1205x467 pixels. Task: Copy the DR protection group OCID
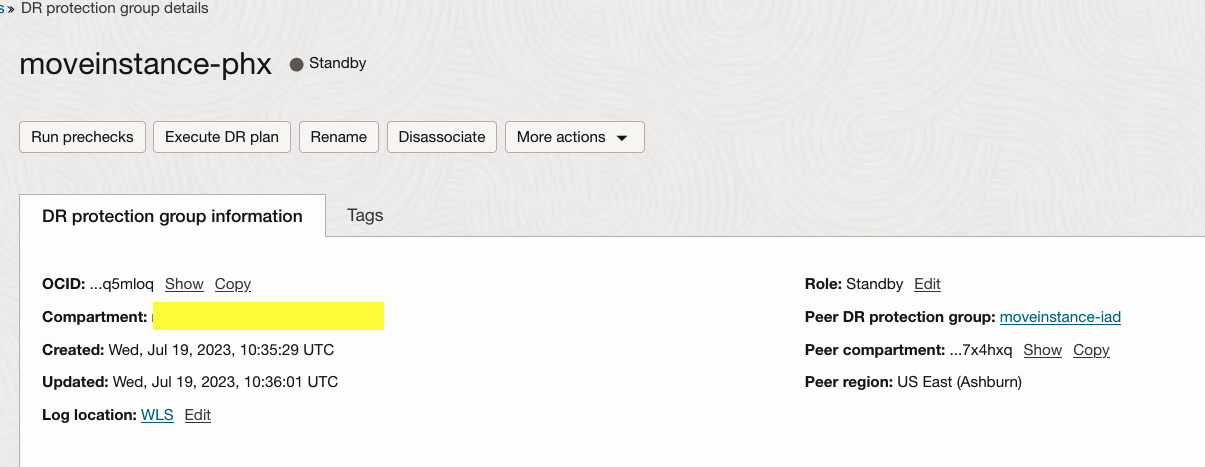[x=233, y=284]
